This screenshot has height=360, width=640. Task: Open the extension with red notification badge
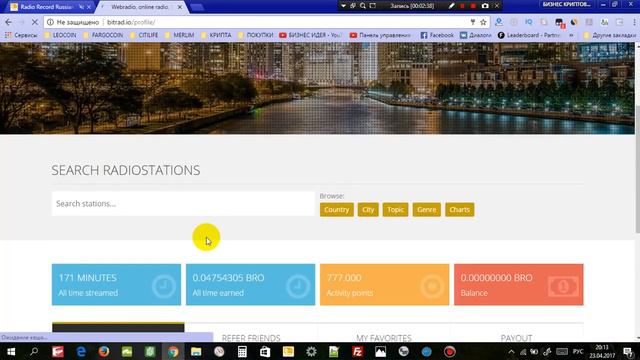[559, 23]
